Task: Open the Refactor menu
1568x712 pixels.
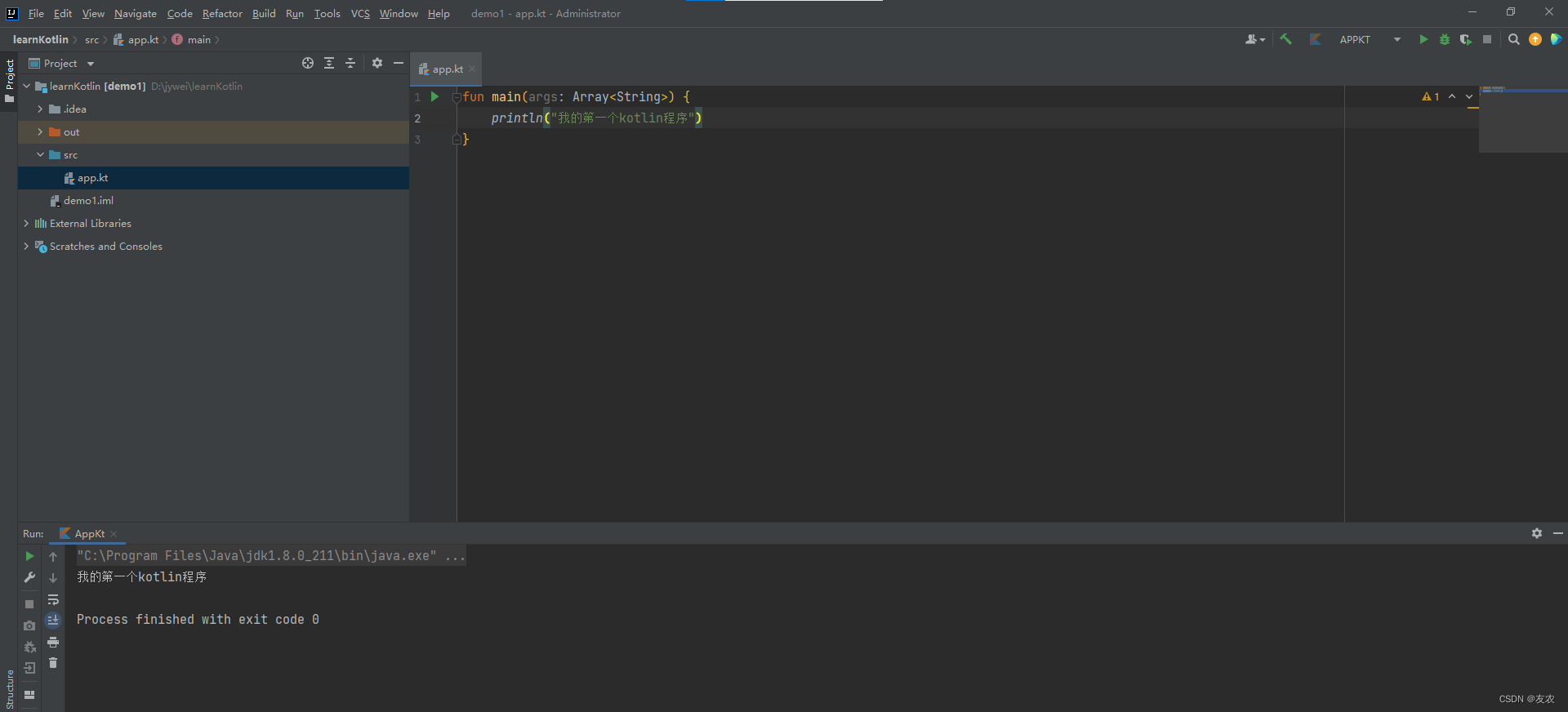Action: [x=222, y=14]
